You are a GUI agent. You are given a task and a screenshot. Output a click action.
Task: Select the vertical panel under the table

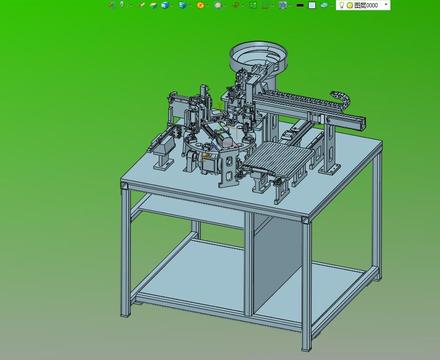[277, 263]
